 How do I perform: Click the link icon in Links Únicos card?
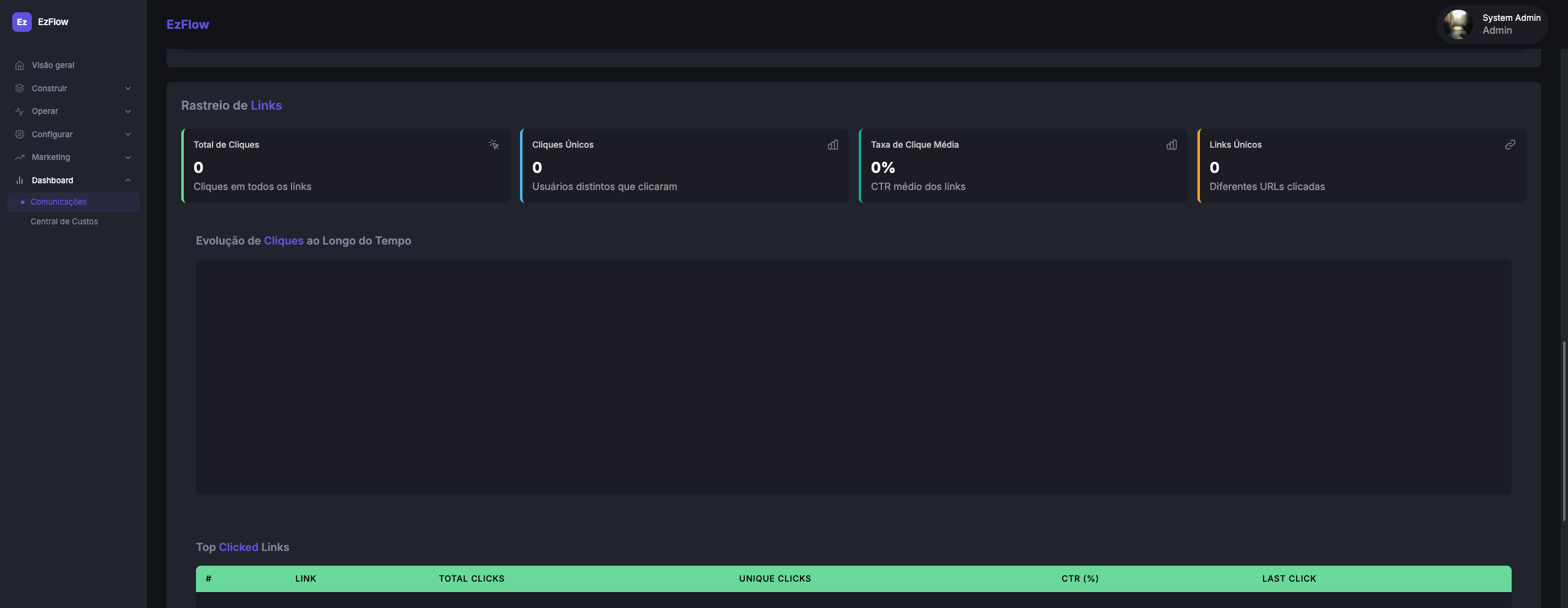pos(1510,145)
